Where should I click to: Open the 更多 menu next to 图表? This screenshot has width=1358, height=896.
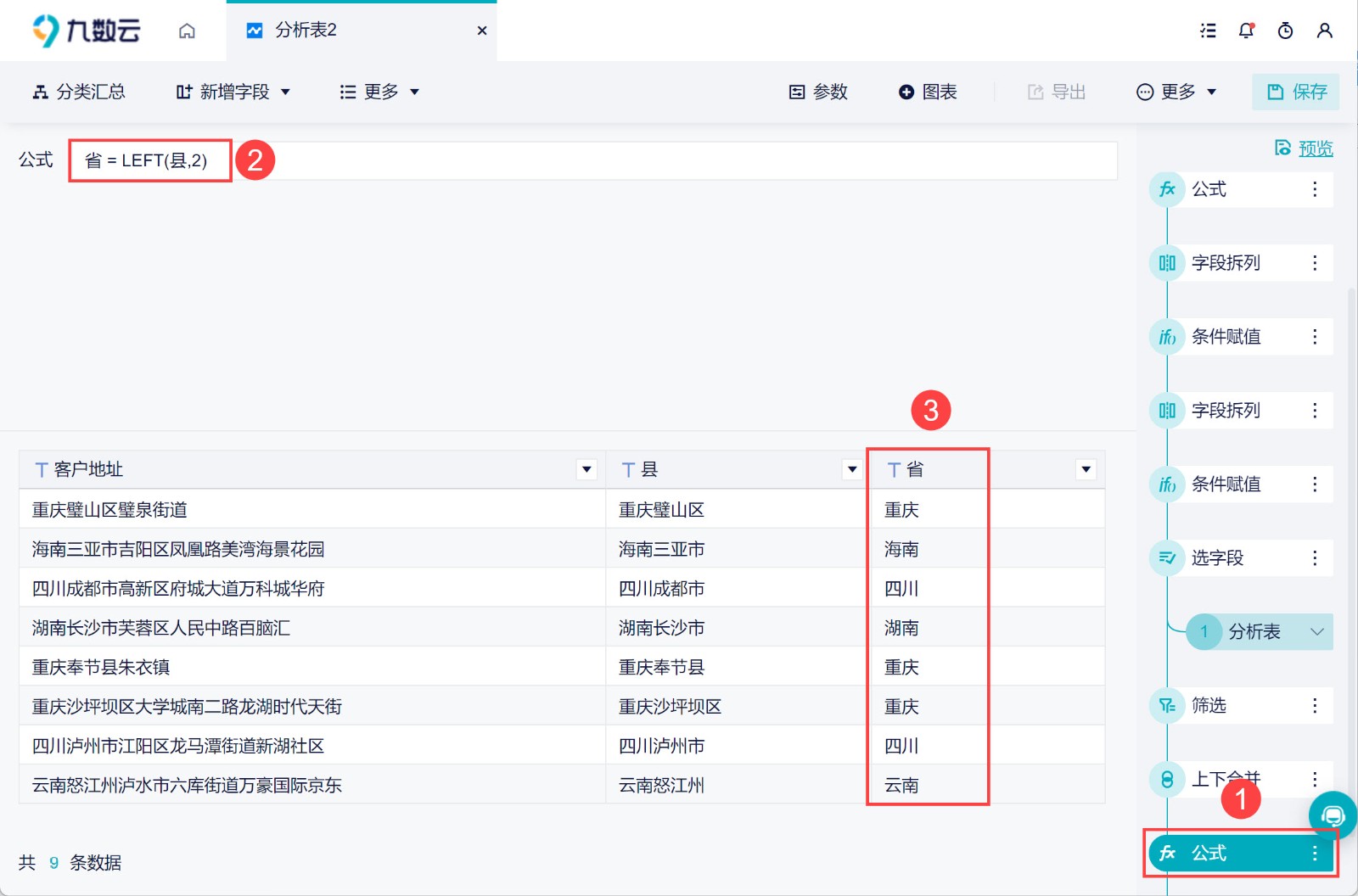click(1176, 92)
